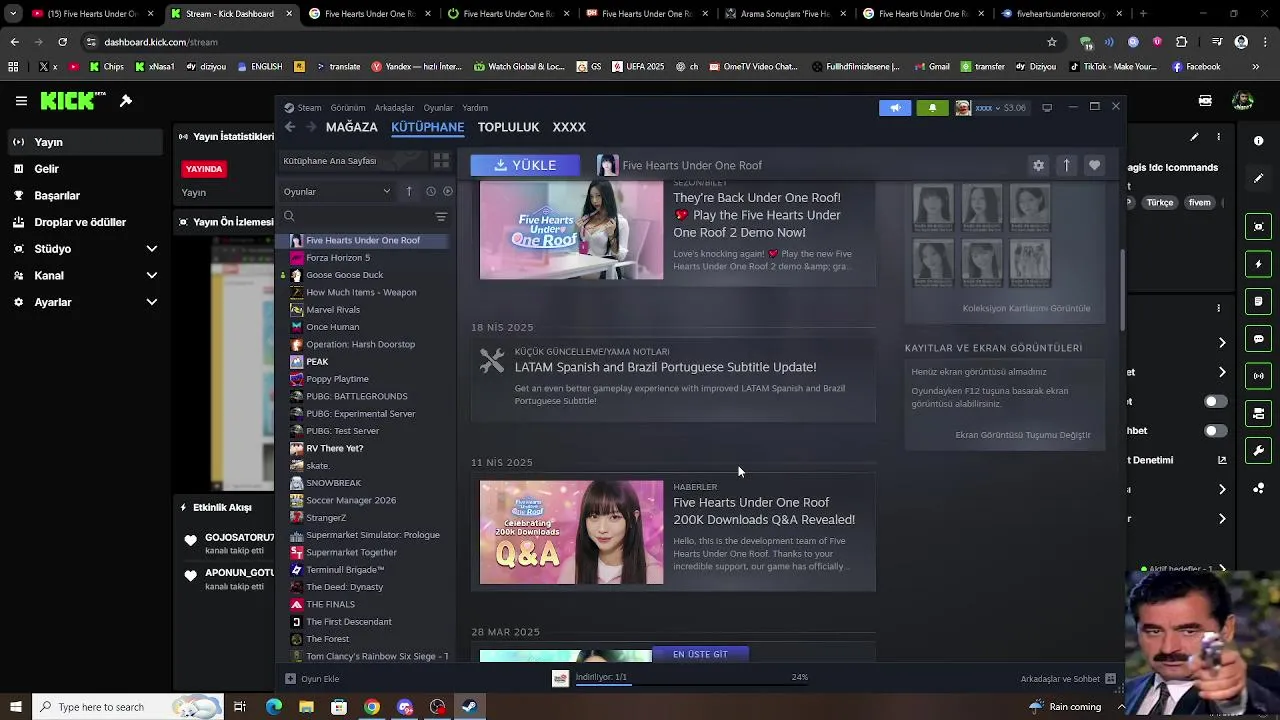1280x720 pixels.
Task: Open Steam announcements megaphone icon
Action: (895, 108)
